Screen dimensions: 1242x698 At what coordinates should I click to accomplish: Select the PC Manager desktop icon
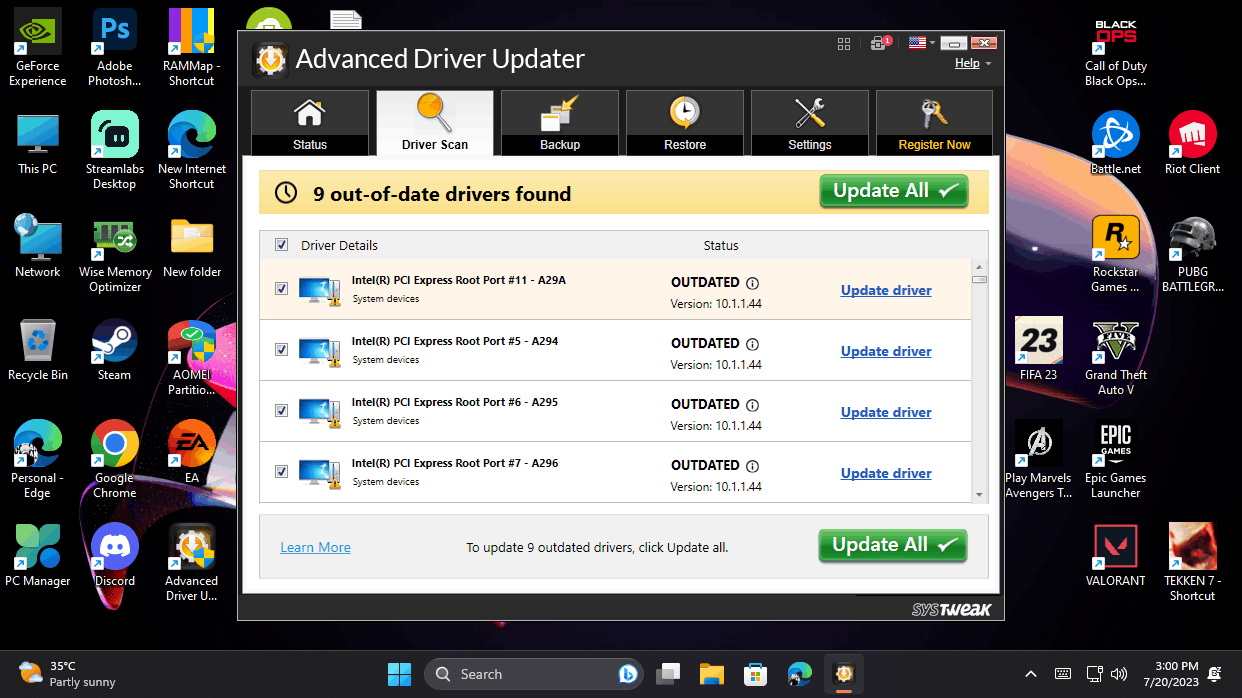tap(38, 555)
